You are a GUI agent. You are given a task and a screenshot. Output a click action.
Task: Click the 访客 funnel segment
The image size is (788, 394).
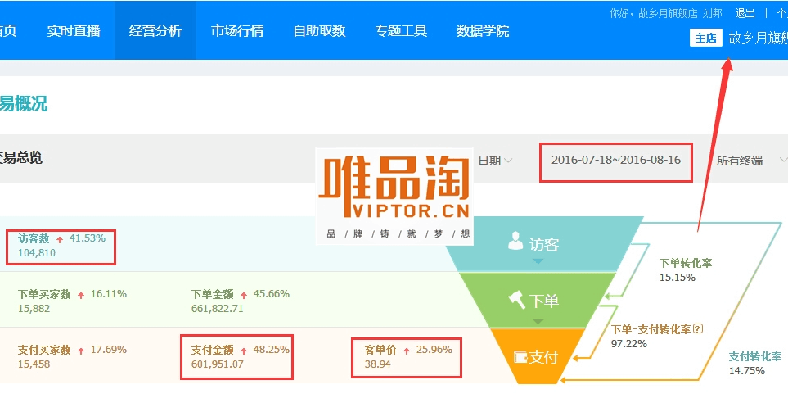pos(544,244)
